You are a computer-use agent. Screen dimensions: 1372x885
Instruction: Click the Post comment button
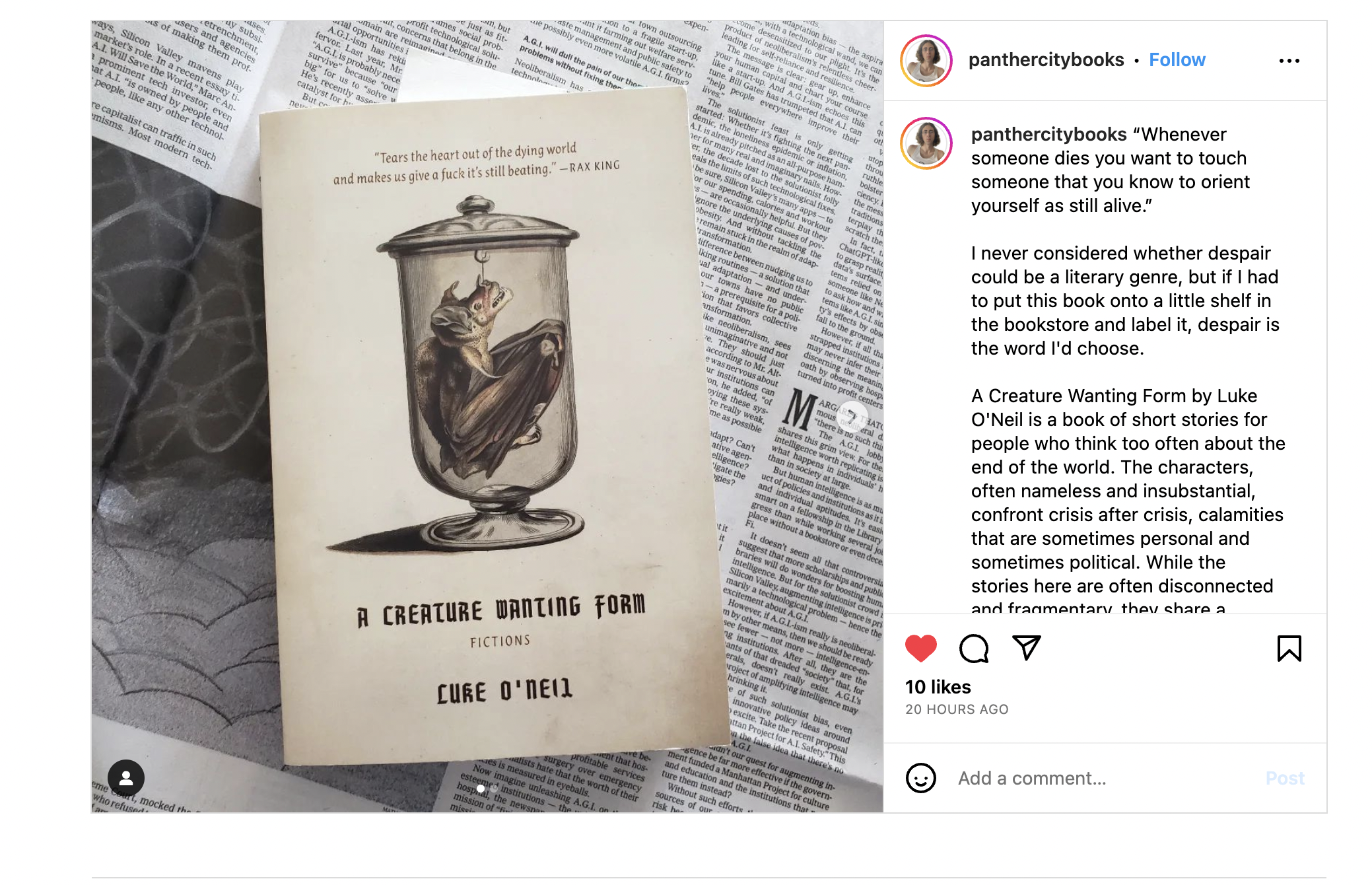point(1285,778)
